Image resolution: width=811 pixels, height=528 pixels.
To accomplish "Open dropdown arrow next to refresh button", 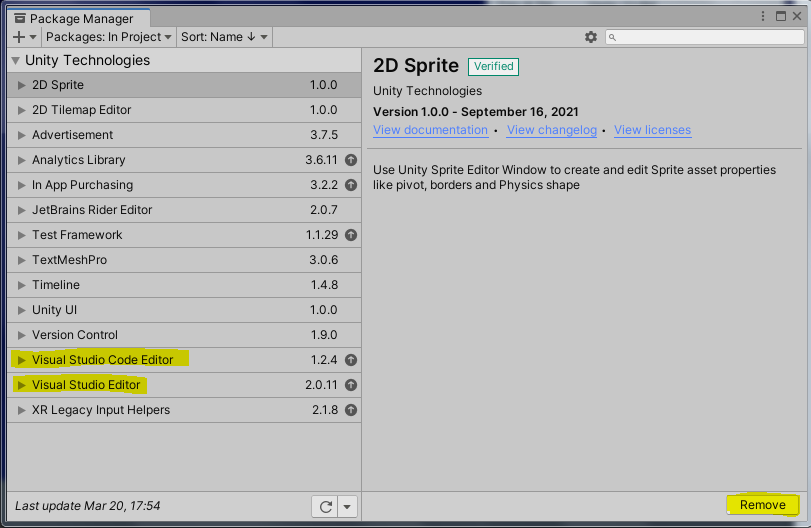I will pyautogui.click(x=348, y=506).
